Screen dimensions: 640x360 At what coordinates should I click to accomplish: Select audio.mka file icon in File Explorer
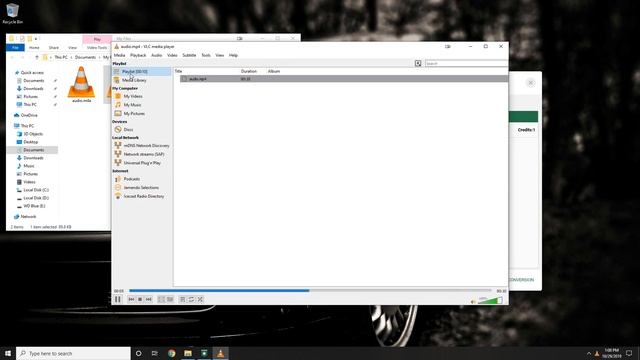[81, 84]
